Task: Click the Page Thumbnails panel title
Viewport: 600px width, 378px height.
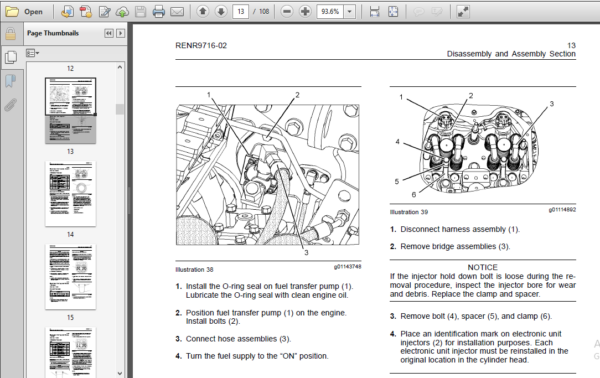Action: (x=53, y=33)
